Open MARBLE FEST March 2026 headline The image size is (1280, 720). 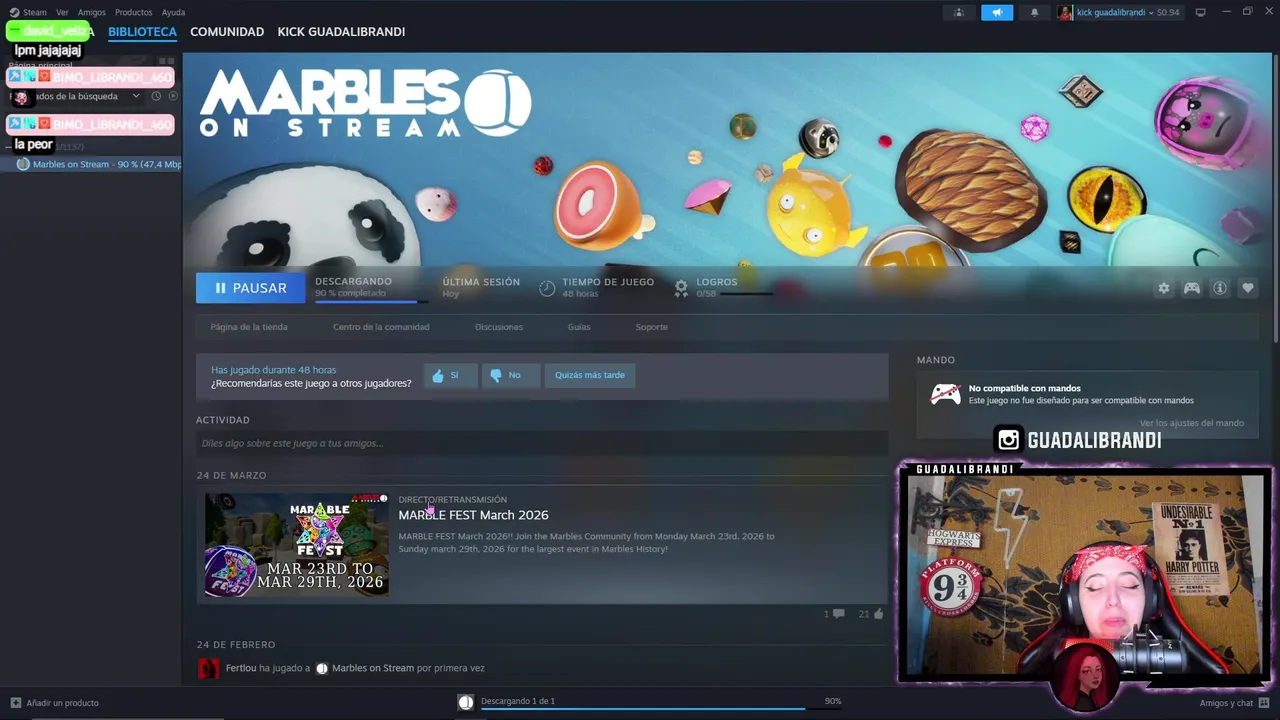click(x=474, y=515)
